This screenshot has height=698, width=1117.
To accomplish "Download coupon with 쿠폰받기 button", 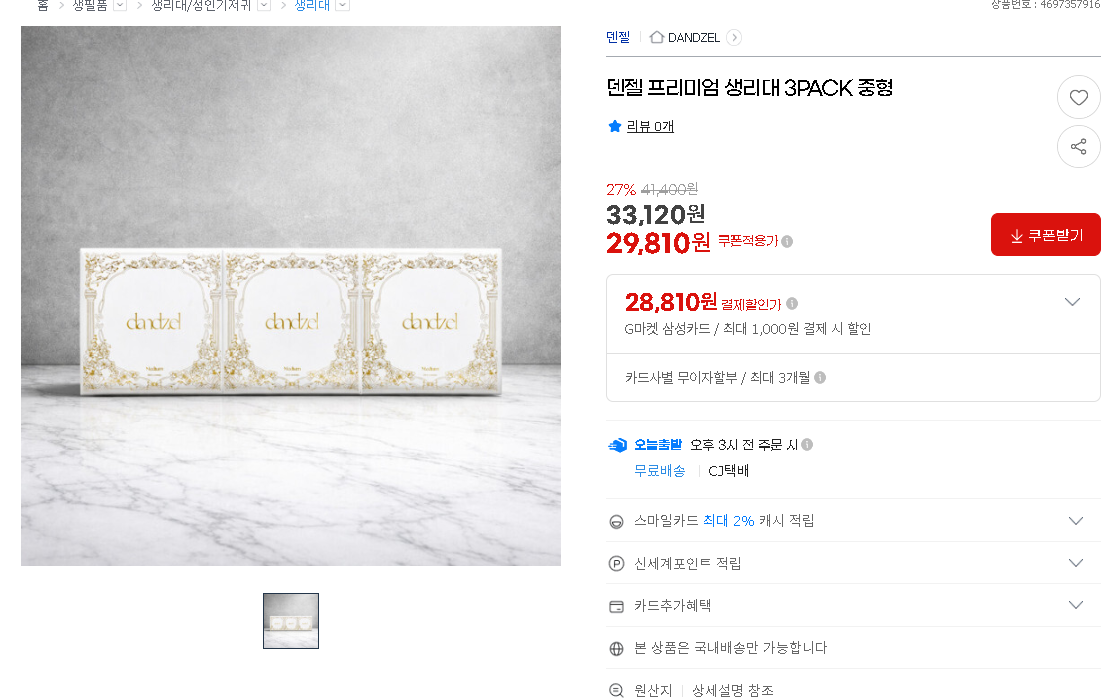I will [x=1045, y=234].
